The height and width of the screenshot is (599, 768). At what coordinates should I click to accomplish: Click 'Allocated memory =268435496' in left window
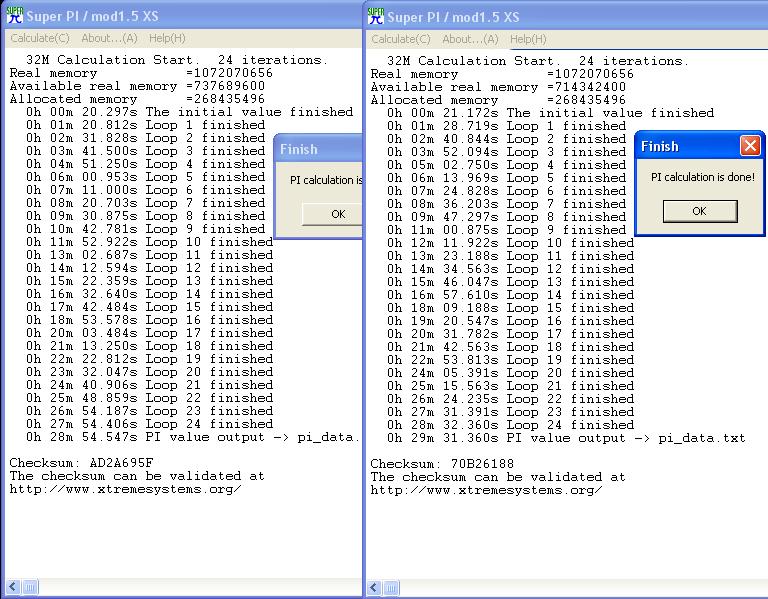(137, 98)
